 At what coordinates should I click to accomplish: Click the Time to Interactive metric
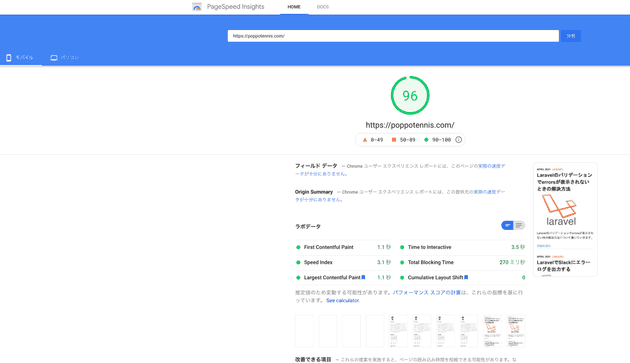coord(462,247)
